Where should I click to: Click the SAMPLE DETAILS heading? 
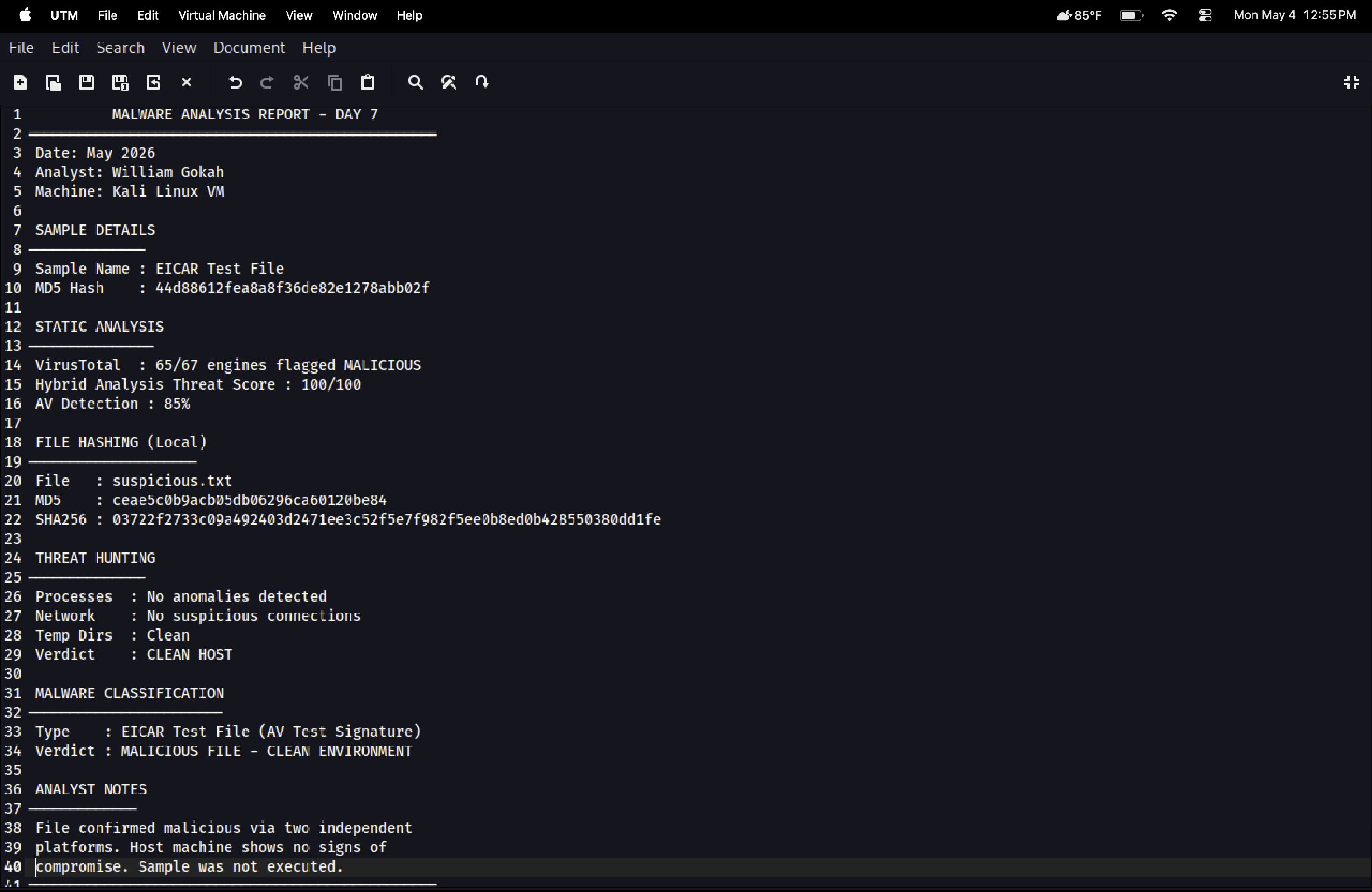tap(95, 230)
